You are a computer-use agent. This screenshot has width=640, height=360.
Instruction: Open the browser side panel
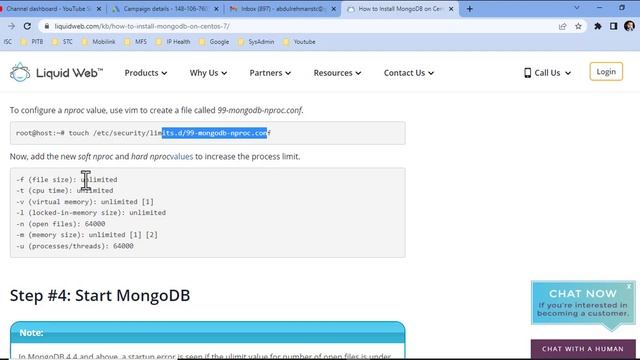613,26
